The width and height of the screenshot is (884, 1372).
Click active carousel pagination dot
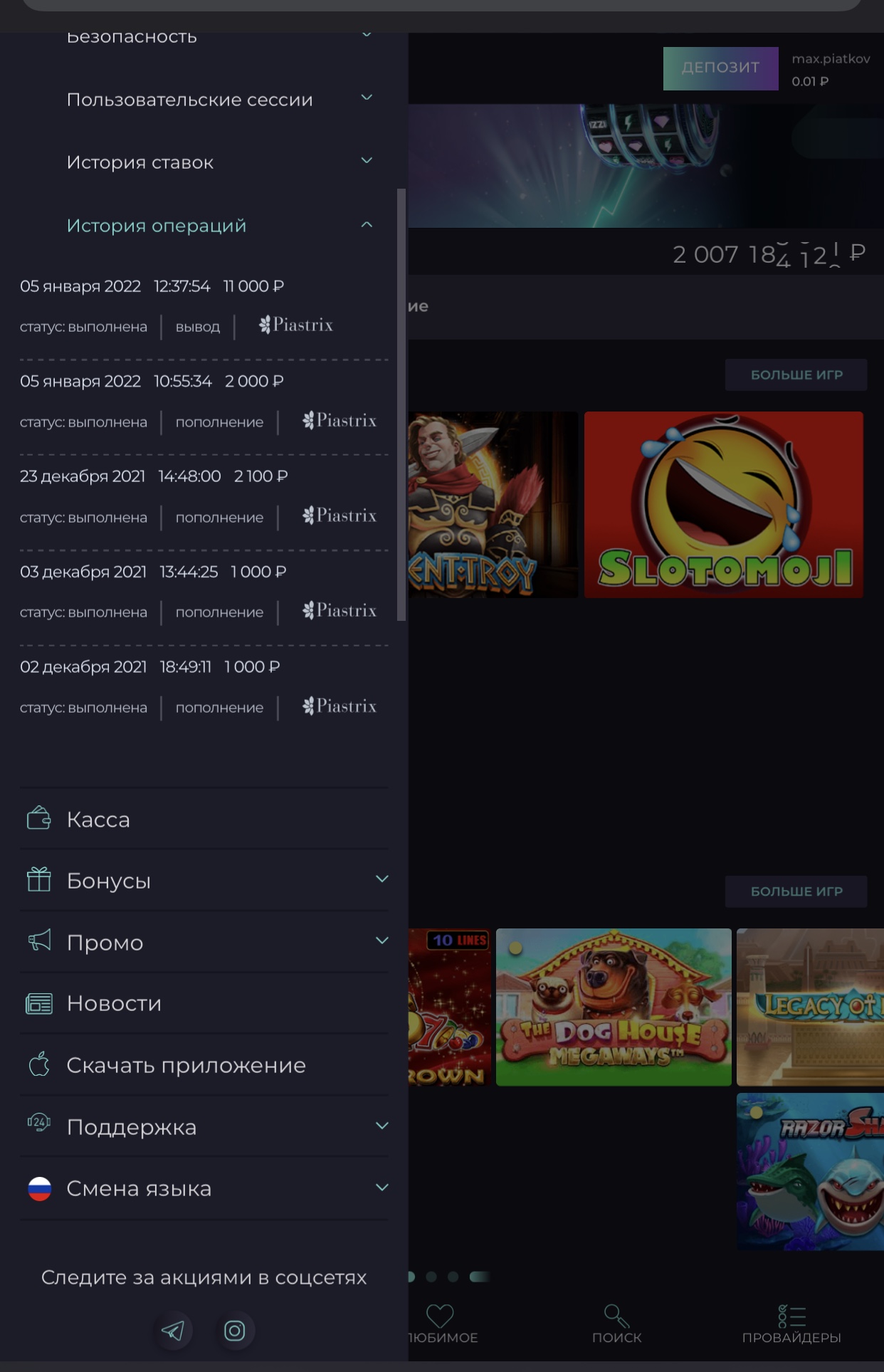pyautogui.click(x=480, y=1277)
